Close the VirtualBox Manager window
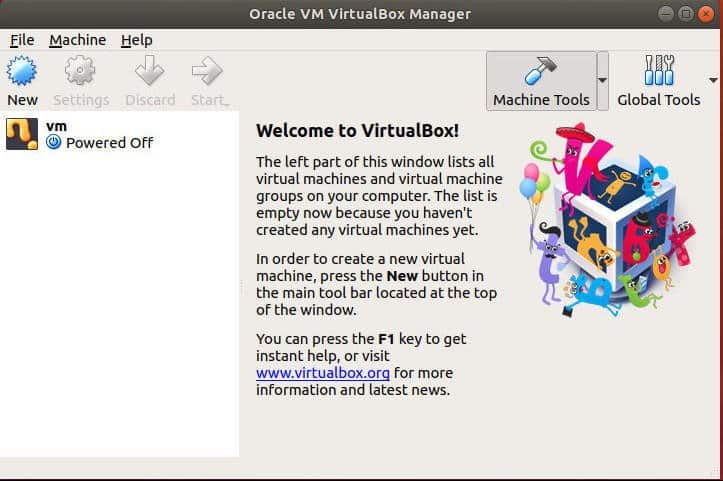723x481 pixels. [705, 14]
